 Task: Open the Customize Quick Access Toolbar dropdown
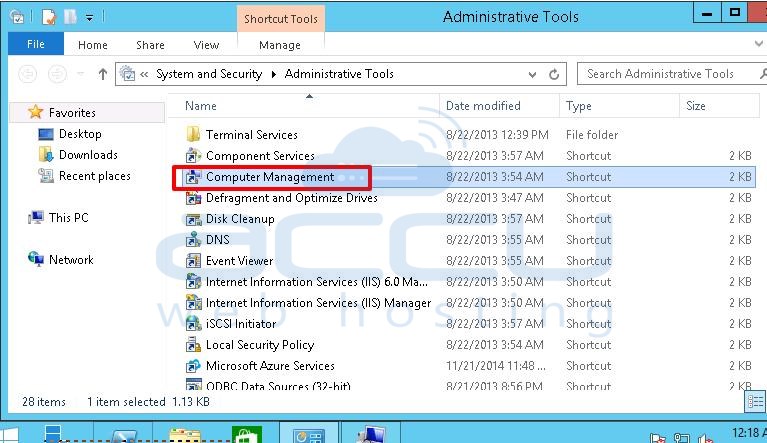(90, 18)
